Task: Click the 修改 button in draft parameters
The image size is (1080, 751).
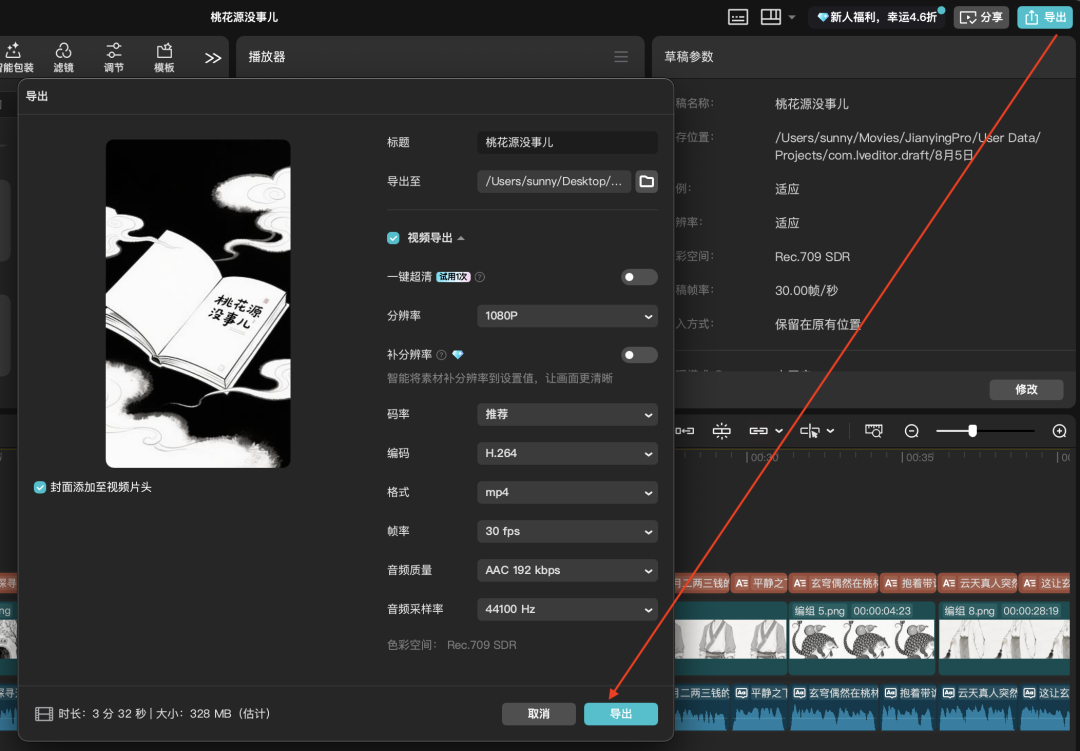Action: coord(1026,389)
